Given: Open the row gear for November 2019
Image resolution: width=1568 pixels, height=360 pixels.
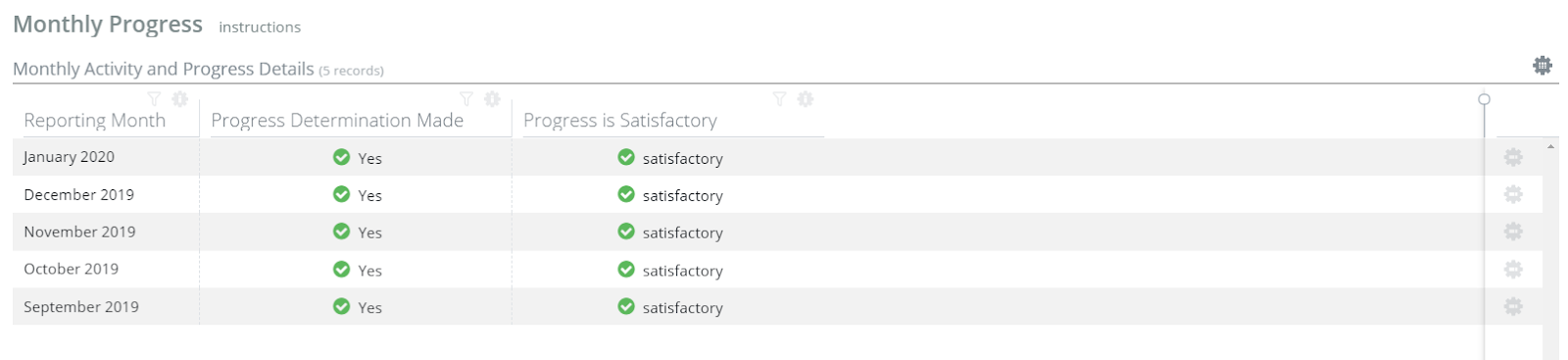Looking at the screenshot, I should pyautogui.click(x=1513, y=231).
